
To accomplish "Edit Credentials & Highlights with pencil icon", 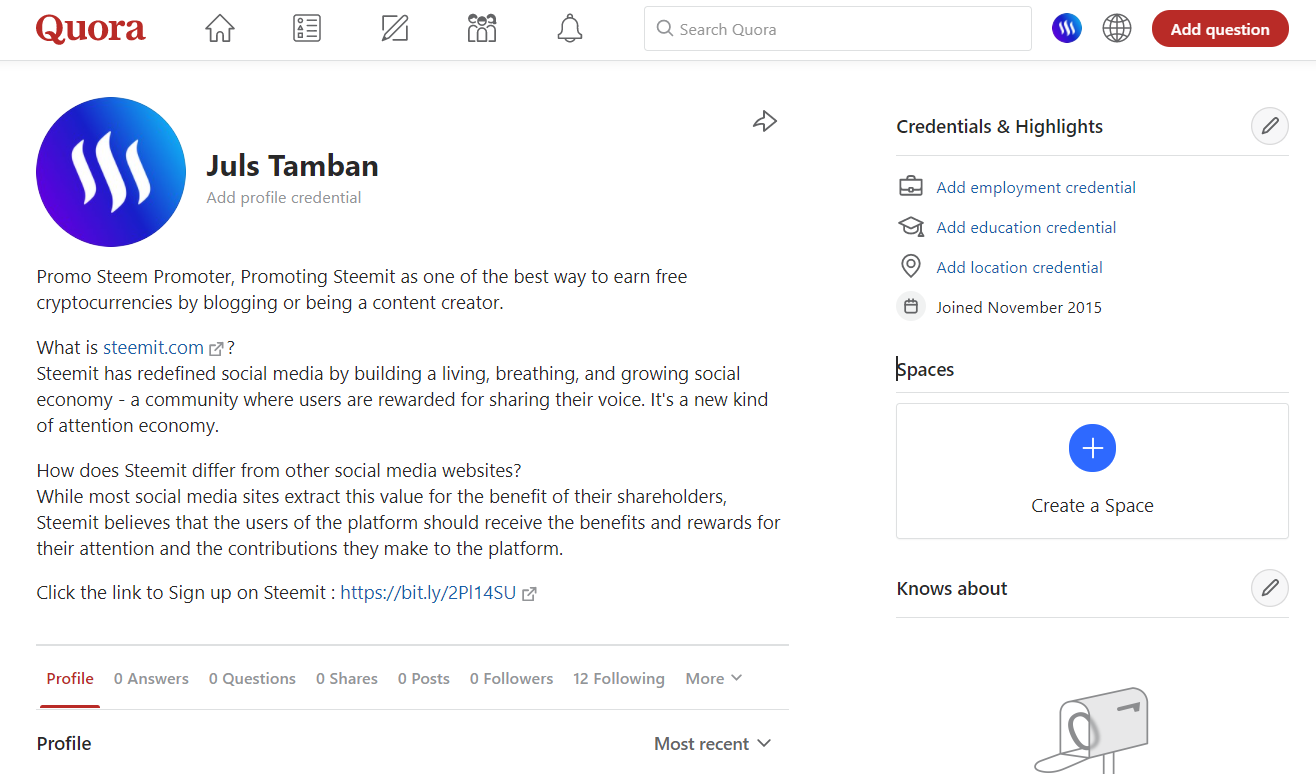I will tap(1270, 127).
